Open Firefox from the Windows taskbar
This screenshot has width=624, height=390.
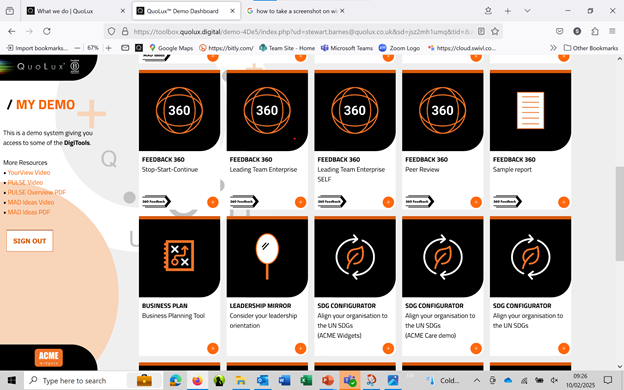[x=197, y=381]
